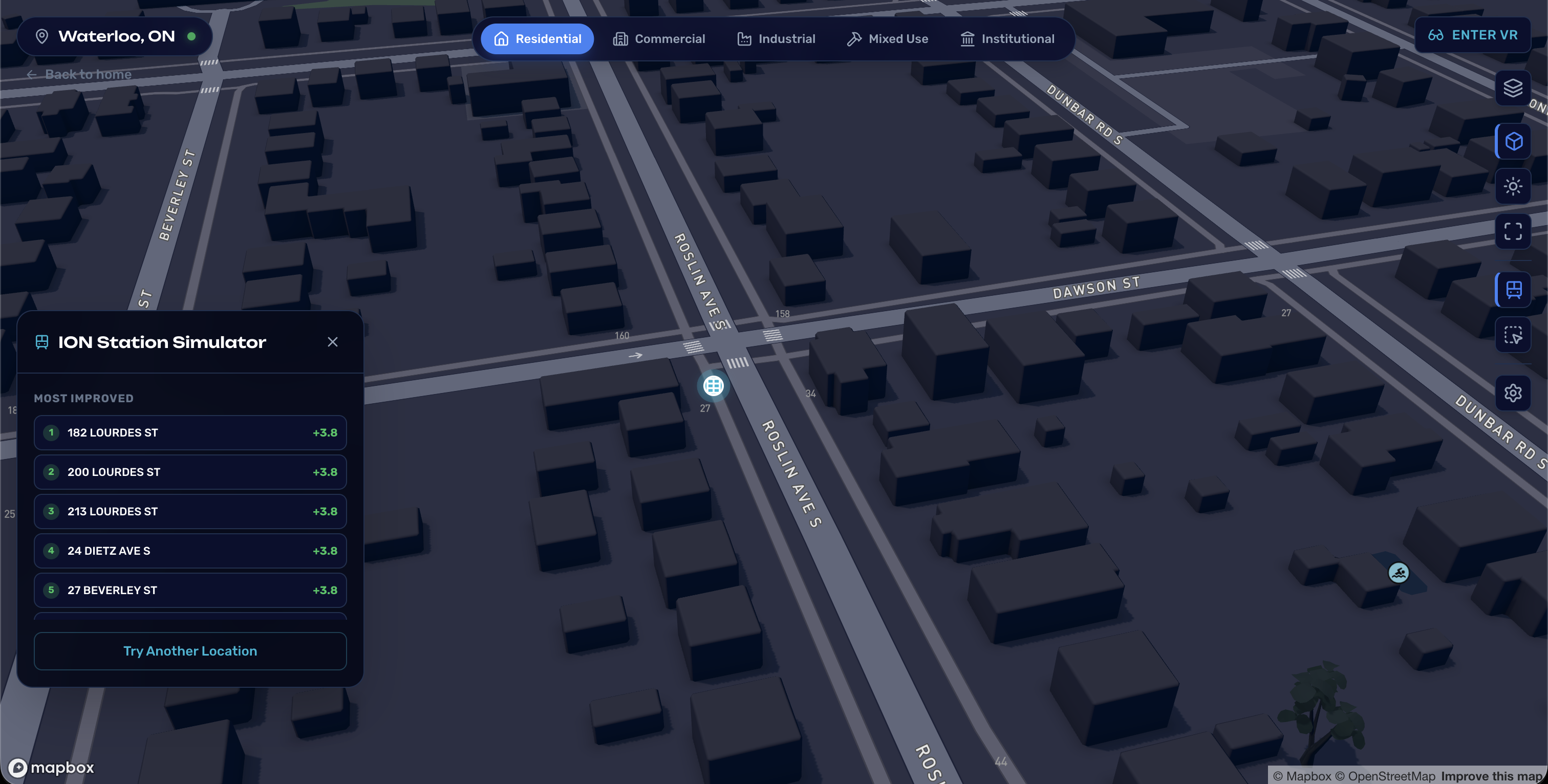This screenshot has height=784, width=1548.
Task: Click the Mapbox logo
Action: 52,767
